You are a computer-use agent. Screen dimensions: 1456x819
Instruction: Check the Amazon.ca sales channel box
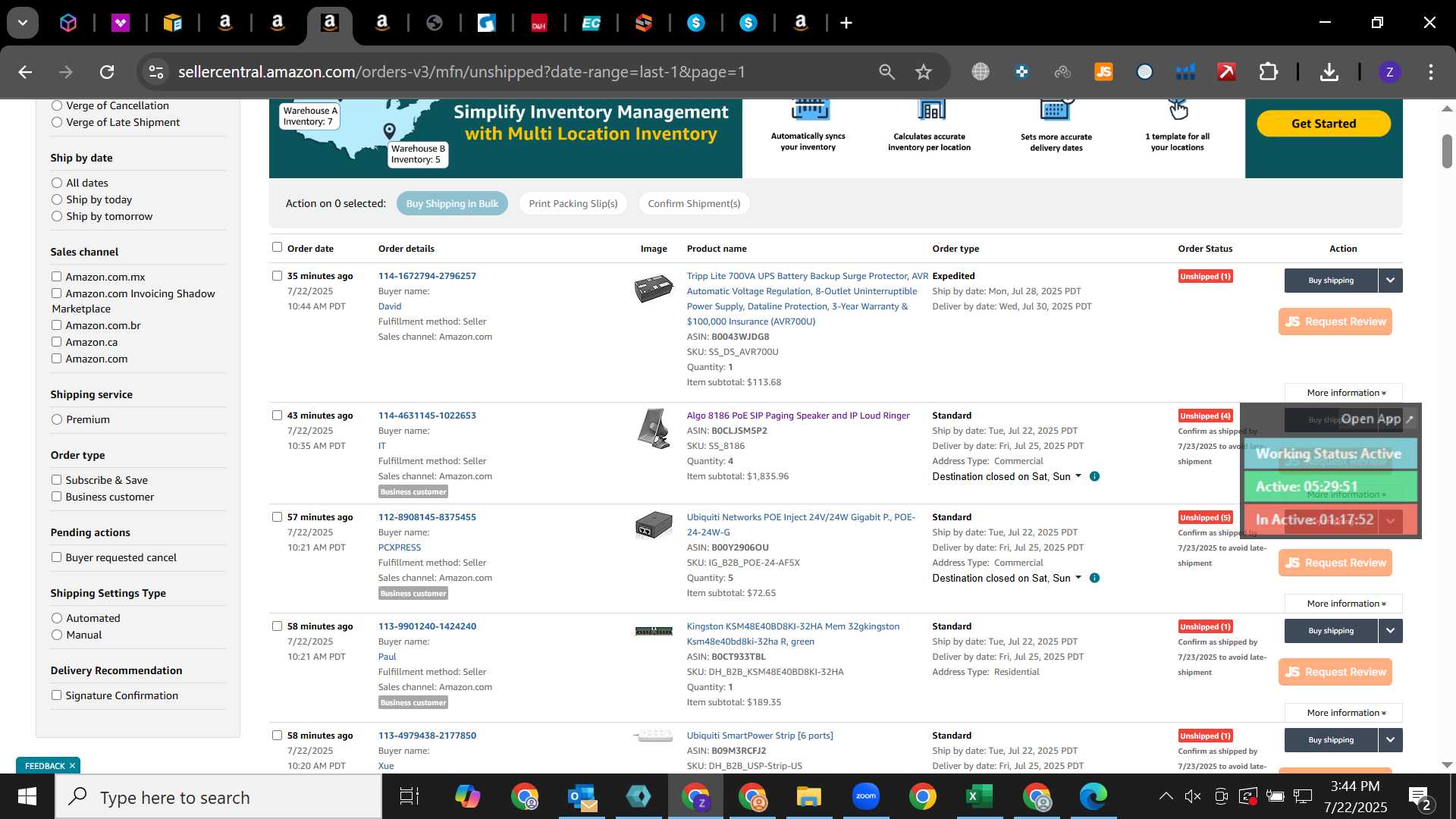(x=56, y=342)
